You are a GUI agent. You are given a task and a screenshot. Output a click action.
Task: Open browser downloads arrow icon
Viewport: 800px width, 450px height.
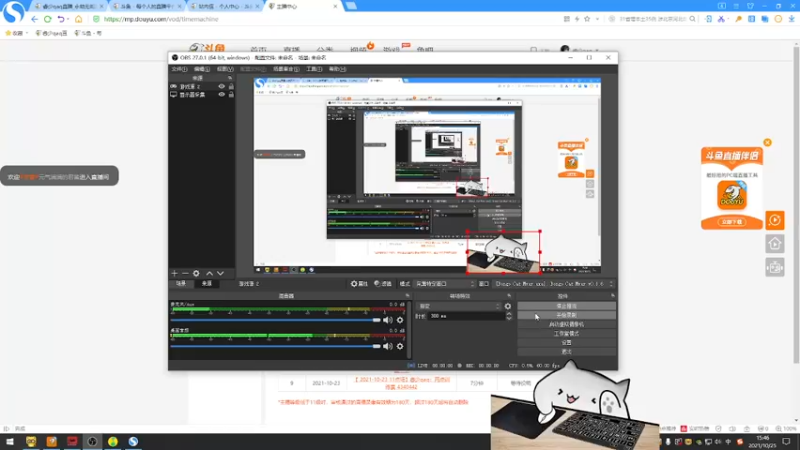pos(791,19)
